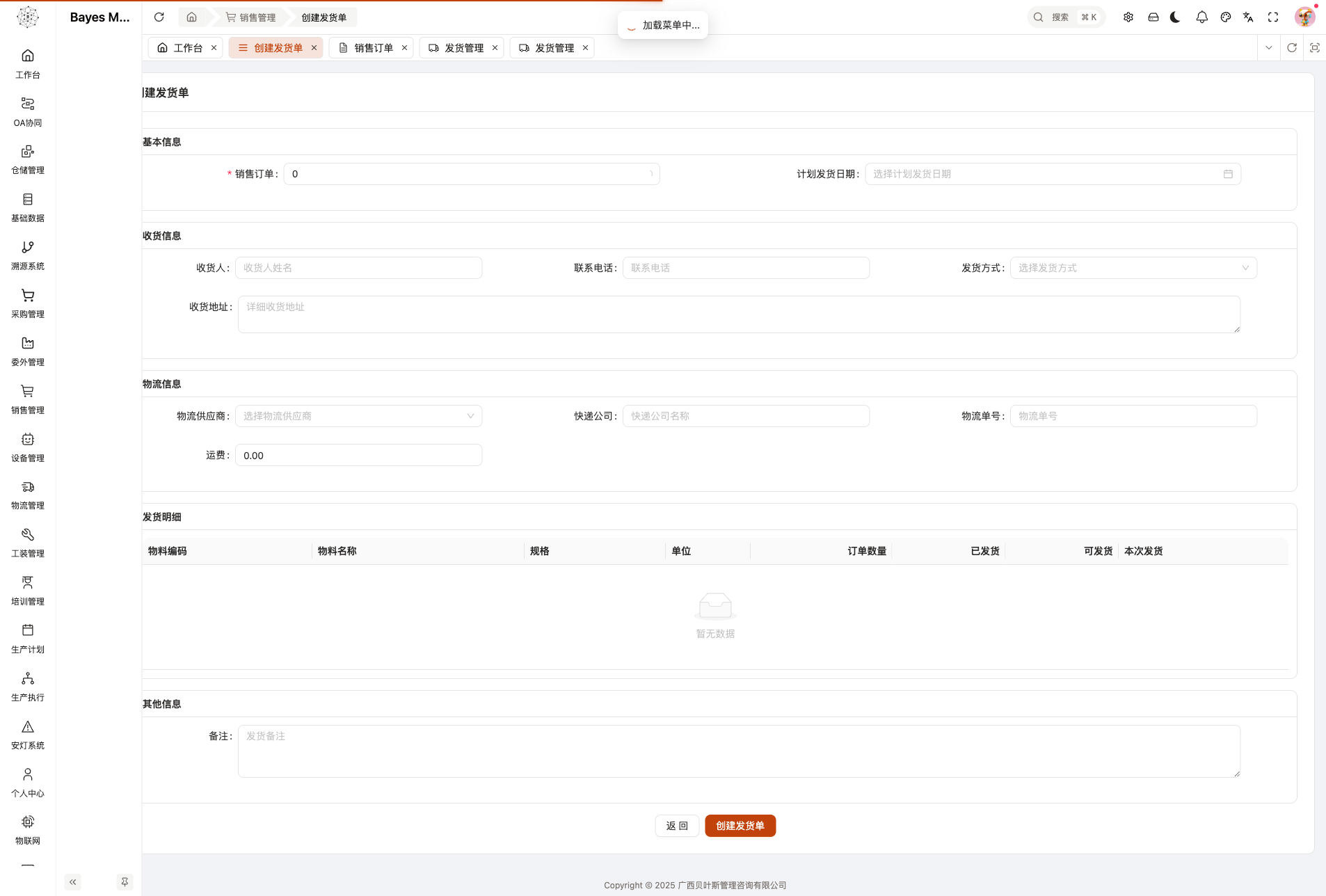Viewport: 1326px width, 896px height.
Task: Click the 物料编码 column header
Action: [227, 551]
